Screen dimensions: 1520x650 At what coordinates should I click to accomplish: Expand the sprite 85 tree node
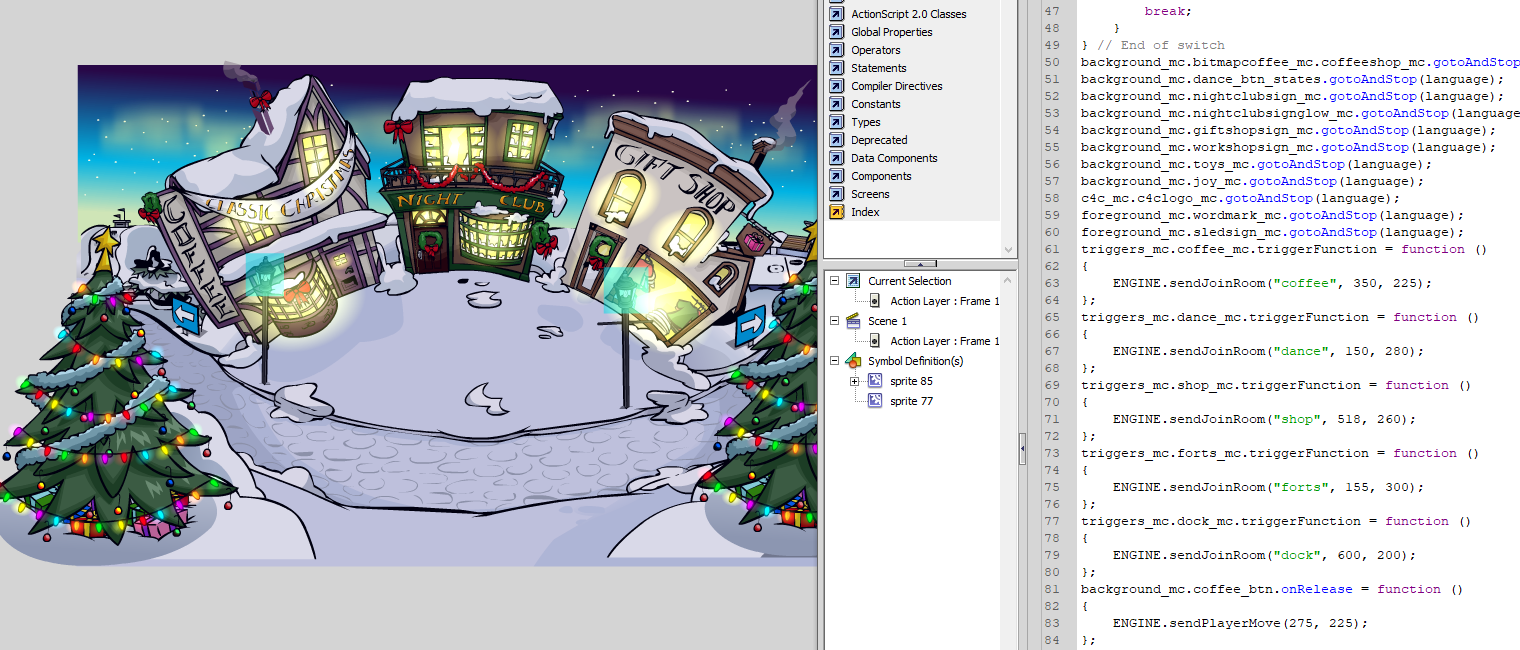pyautogui.click(x=854, y=381)
